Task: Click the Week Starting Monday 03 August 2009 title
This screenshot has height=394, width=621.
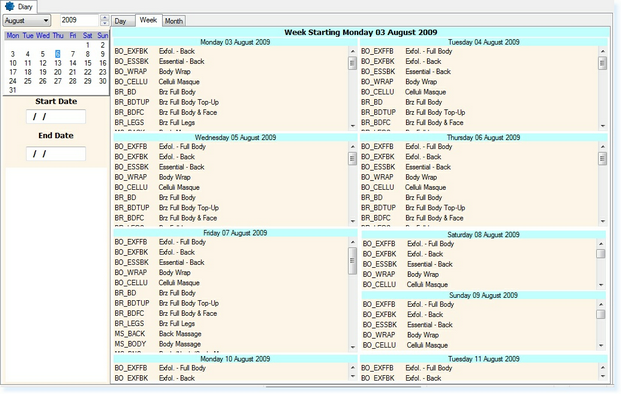Action: [360, 32]
